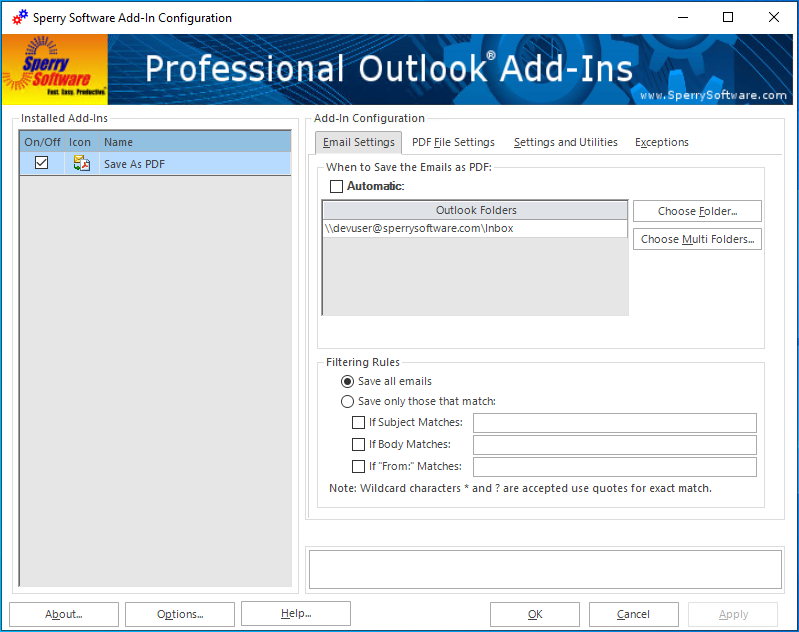Click the Outlook Folders column header
This screenshot has height=632, width=799.
click(475, 210)
